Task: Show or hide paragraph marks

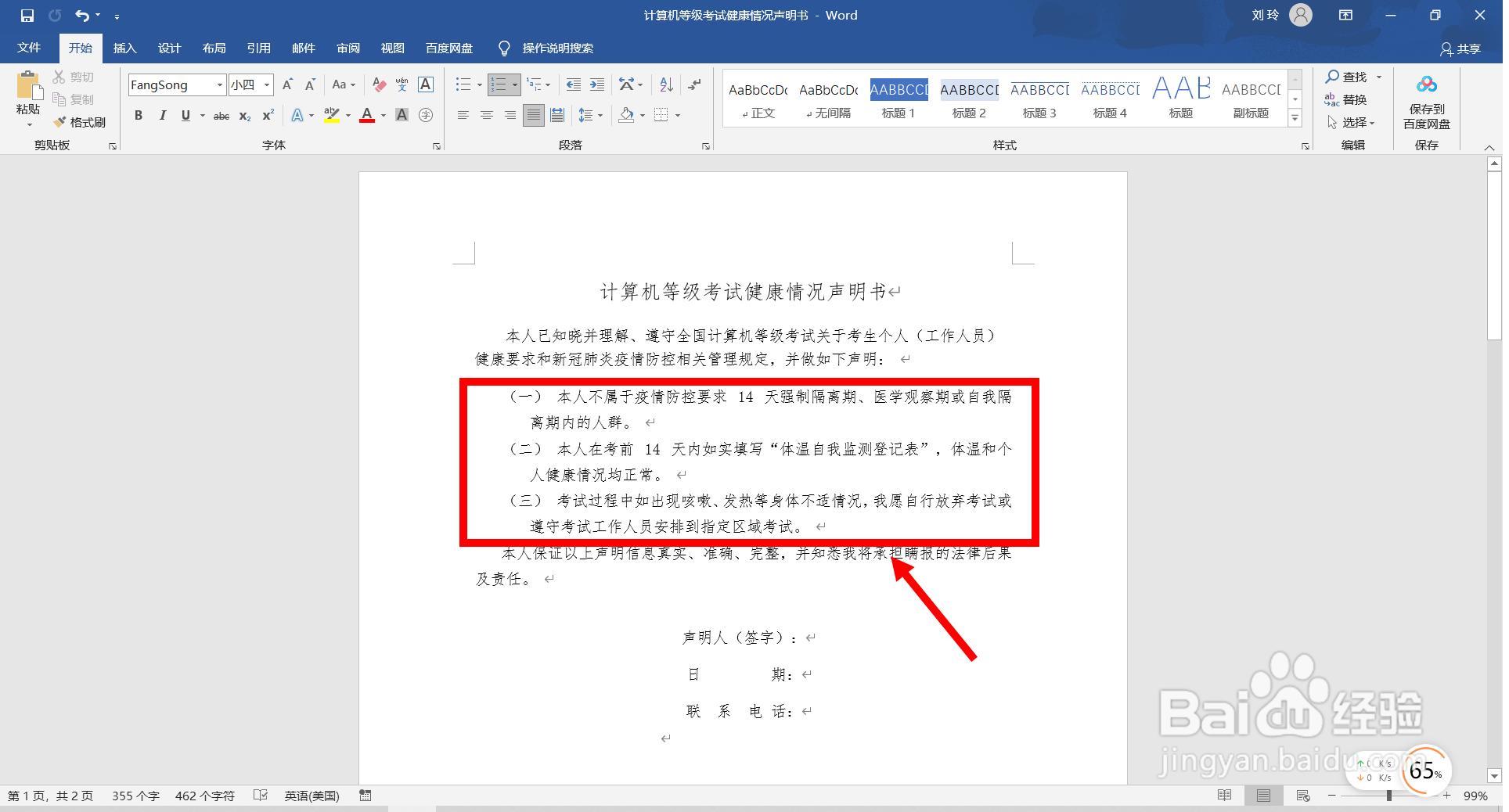Action: (x=694, y=84)
